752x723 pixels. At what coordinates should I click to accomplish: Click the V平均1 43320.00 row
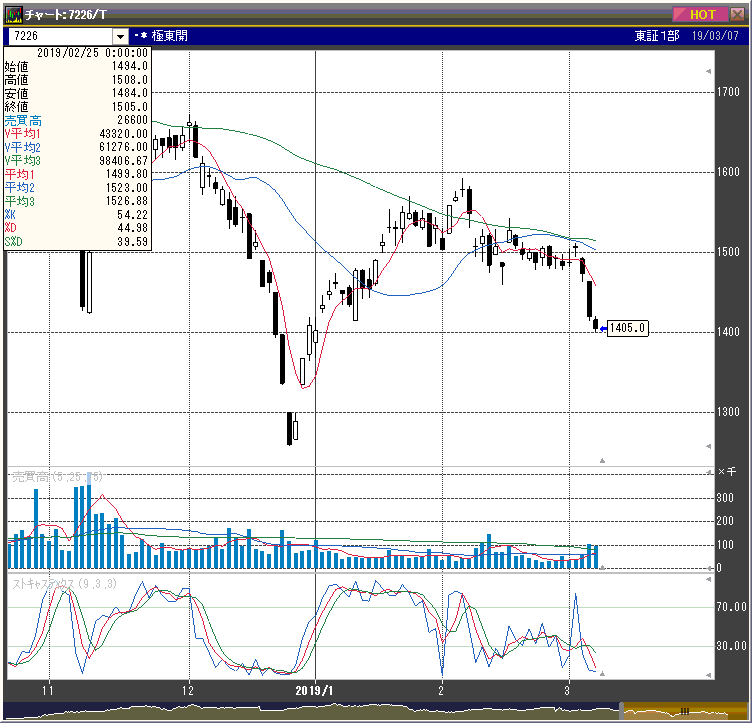(x=77, y=134)
